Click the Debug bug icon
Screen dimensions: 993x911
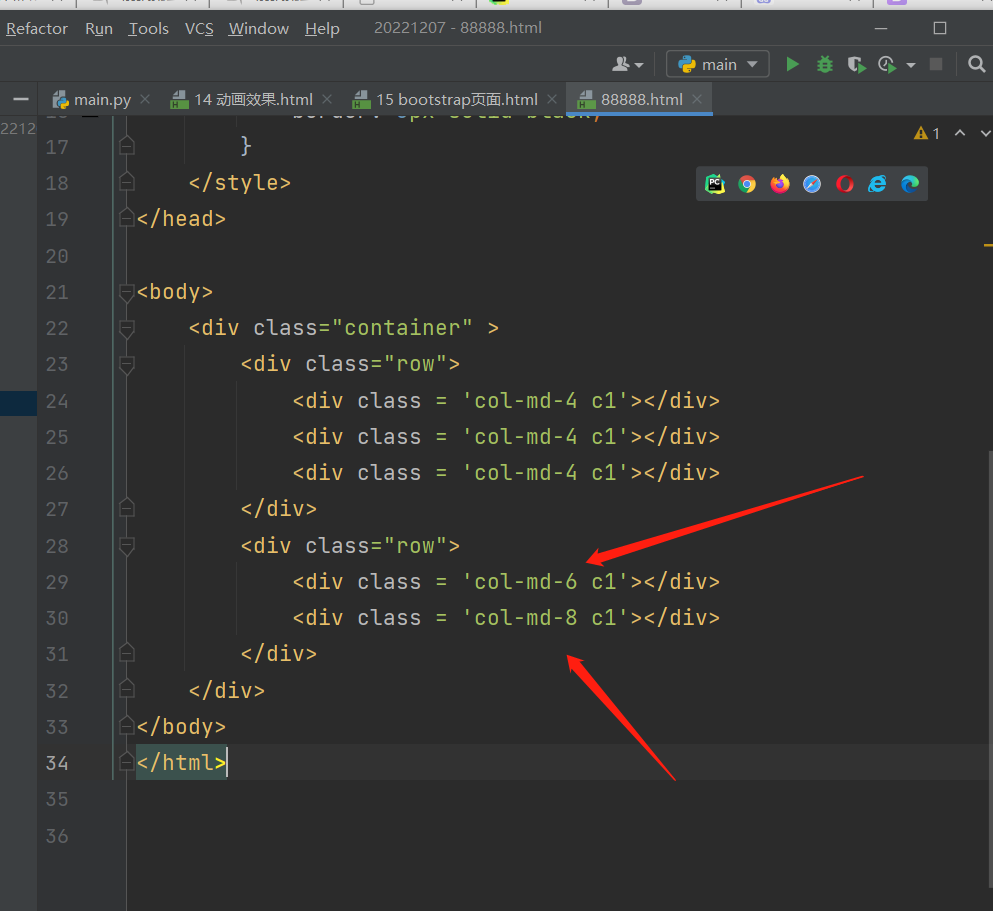click(x=825, y=64)
